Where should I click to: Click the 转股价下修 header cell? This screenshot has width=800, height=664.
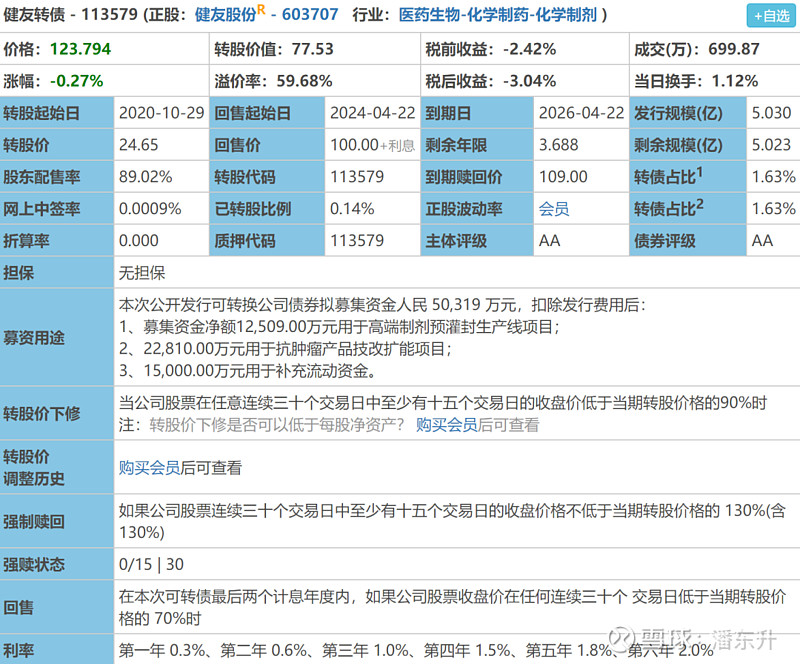pos(57,413)
